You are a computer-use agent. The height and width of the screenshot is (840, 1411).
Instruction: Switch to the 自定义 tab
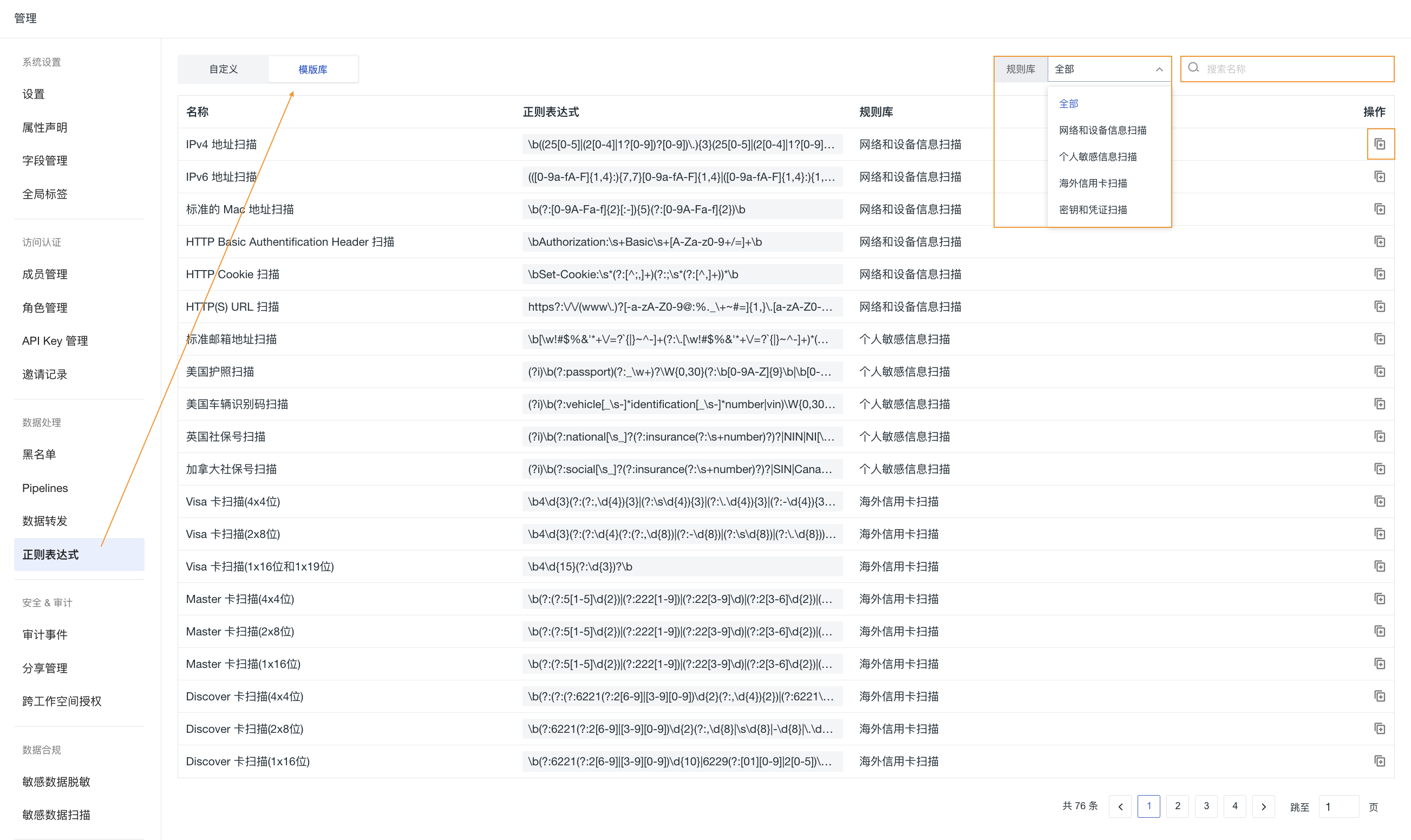coord(223,69)
